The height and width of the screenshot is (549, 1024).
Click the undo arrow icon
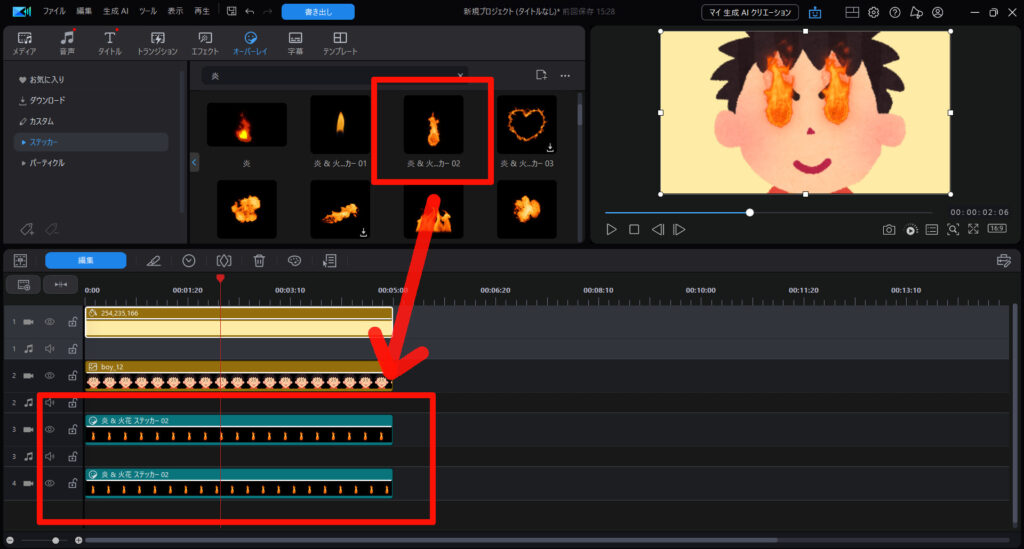(x=249, y=12)
